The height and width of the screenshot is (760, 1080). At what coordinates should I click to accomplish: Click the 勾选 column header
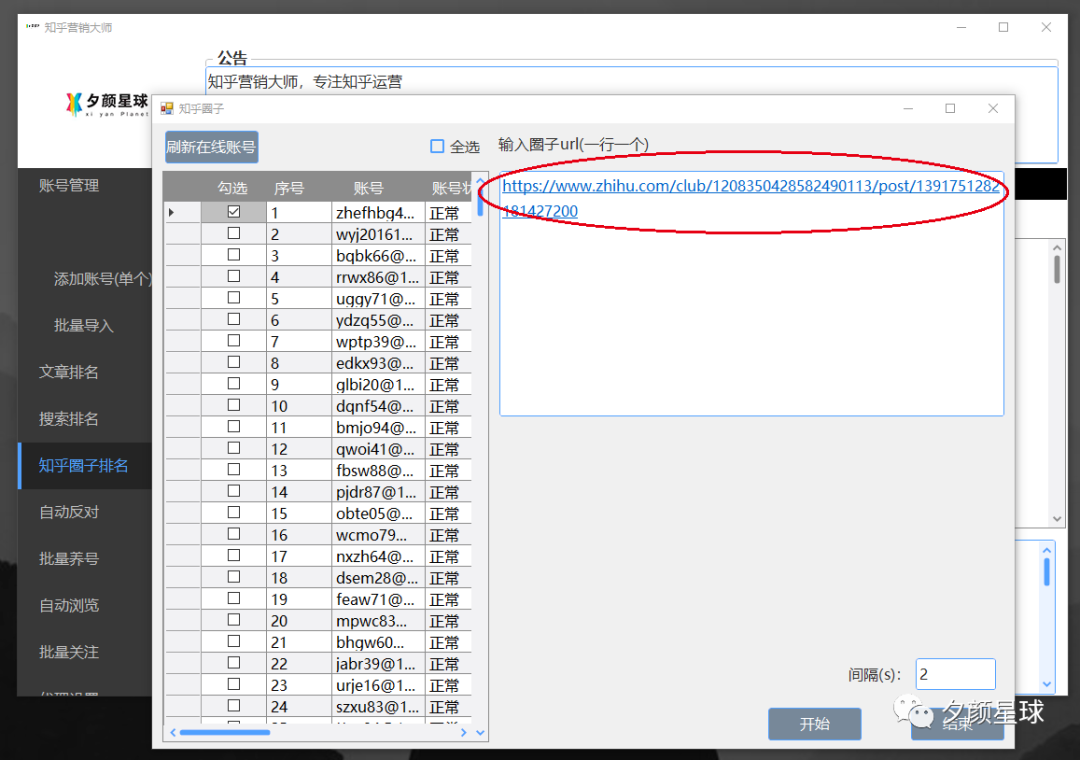point(233,187)
